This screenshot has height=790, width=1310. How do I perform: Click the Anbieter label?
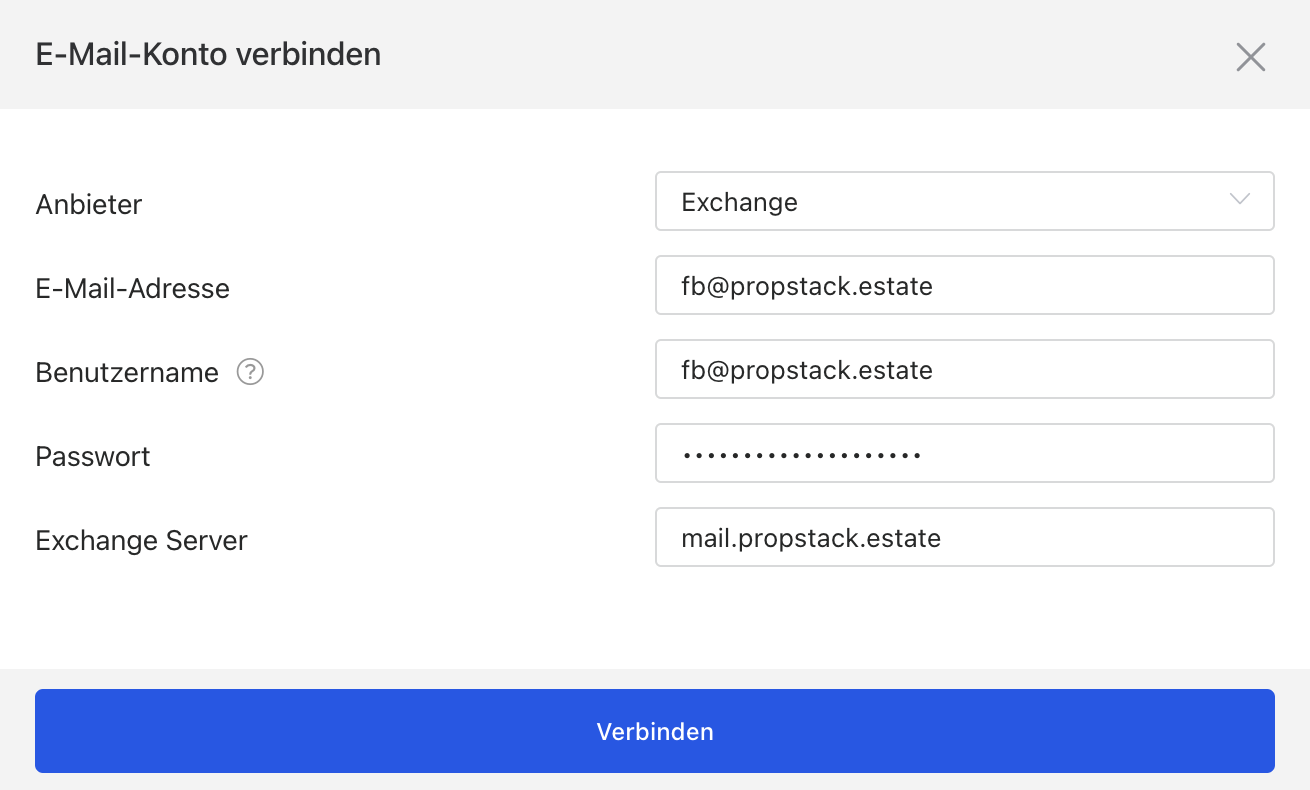(89, 204)
